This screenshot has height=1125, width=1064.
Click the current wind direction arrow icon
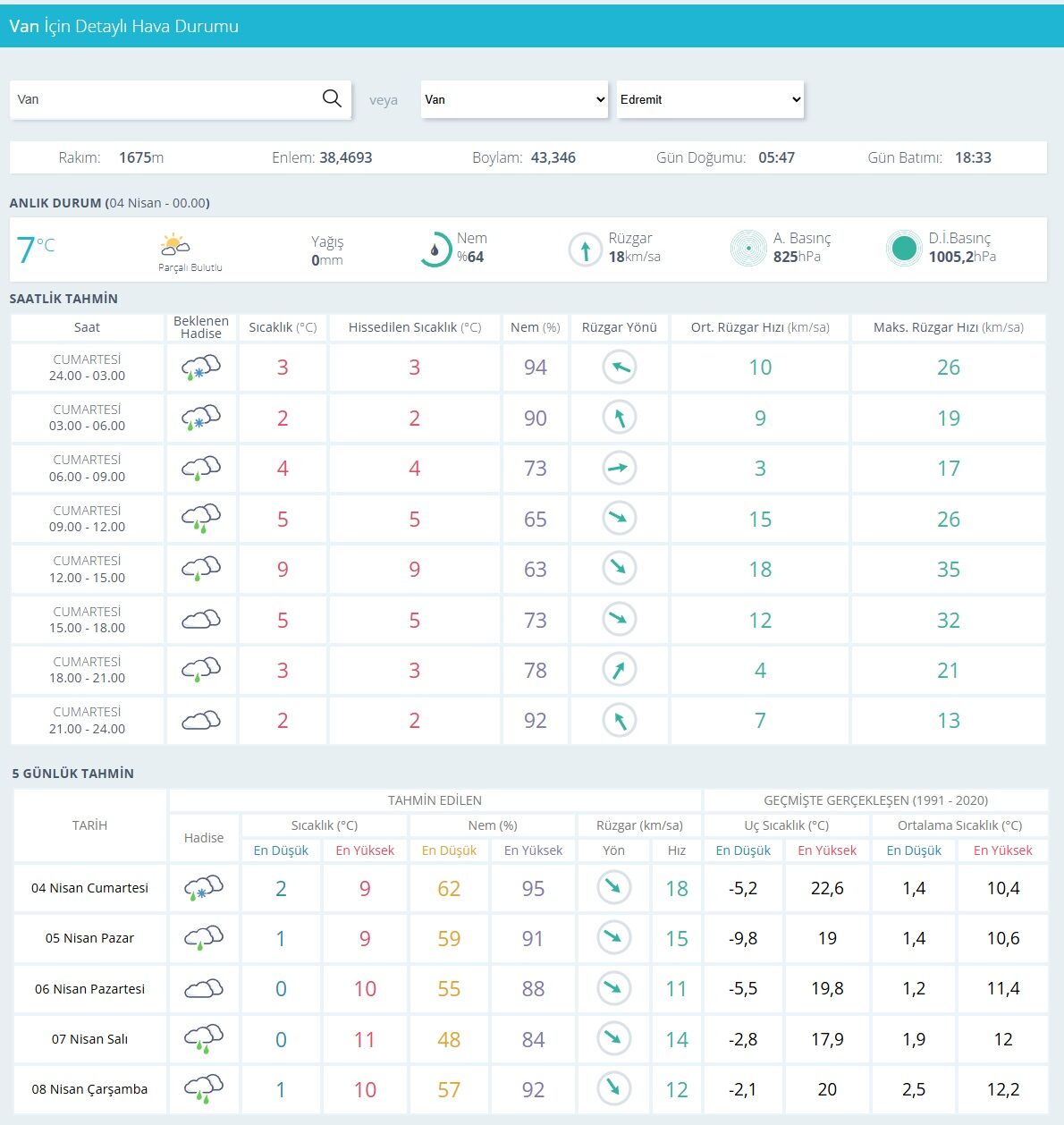pos(585,250)
